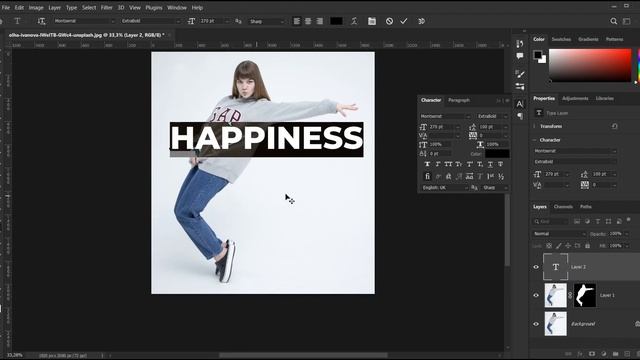Apply Superscript in Character panel
This screenshot has width=640, height=360.
tap(469, 164)
